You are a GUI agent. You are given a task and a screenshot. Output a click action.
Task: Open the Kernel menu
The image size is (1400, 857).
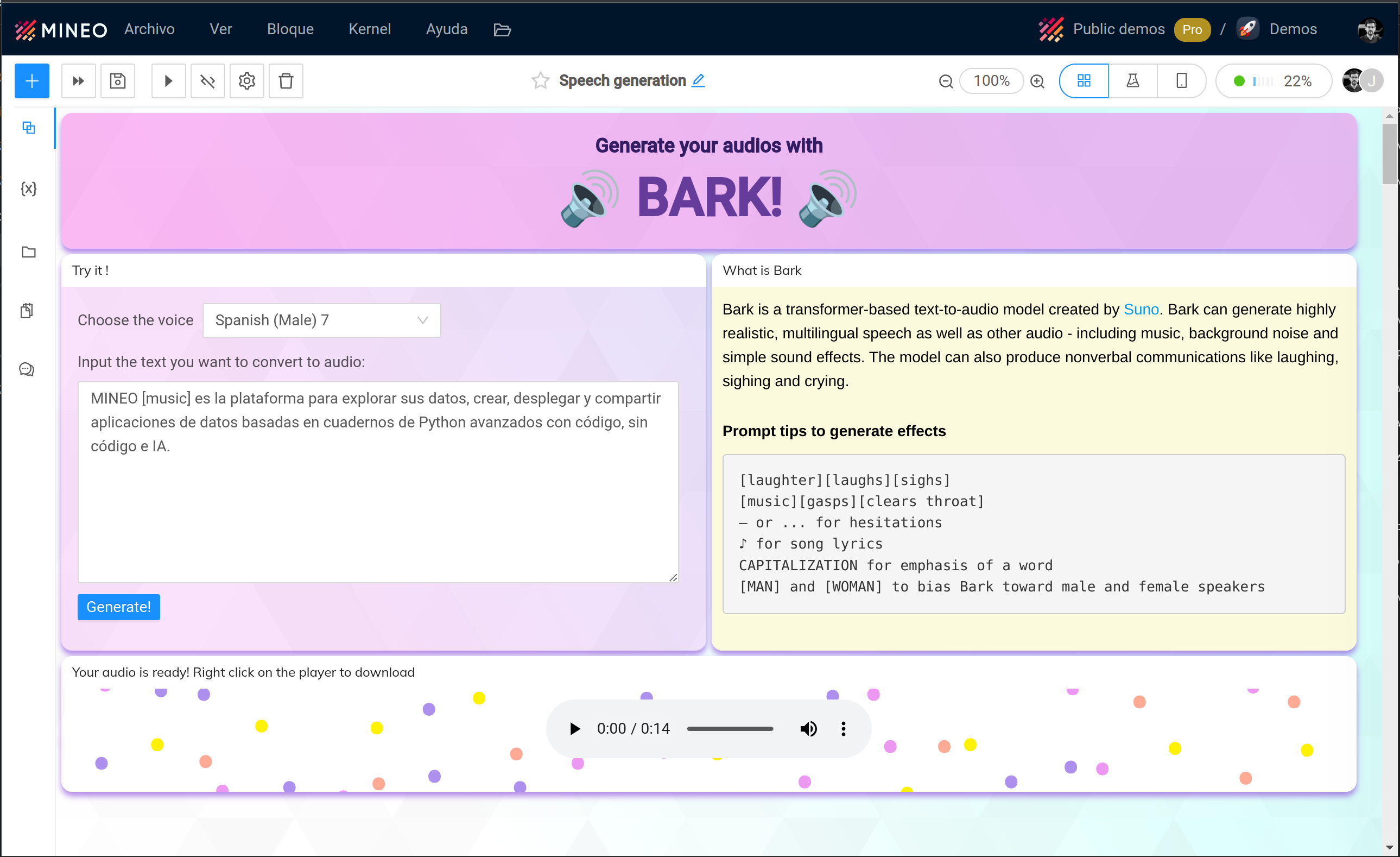pos(369,29)
